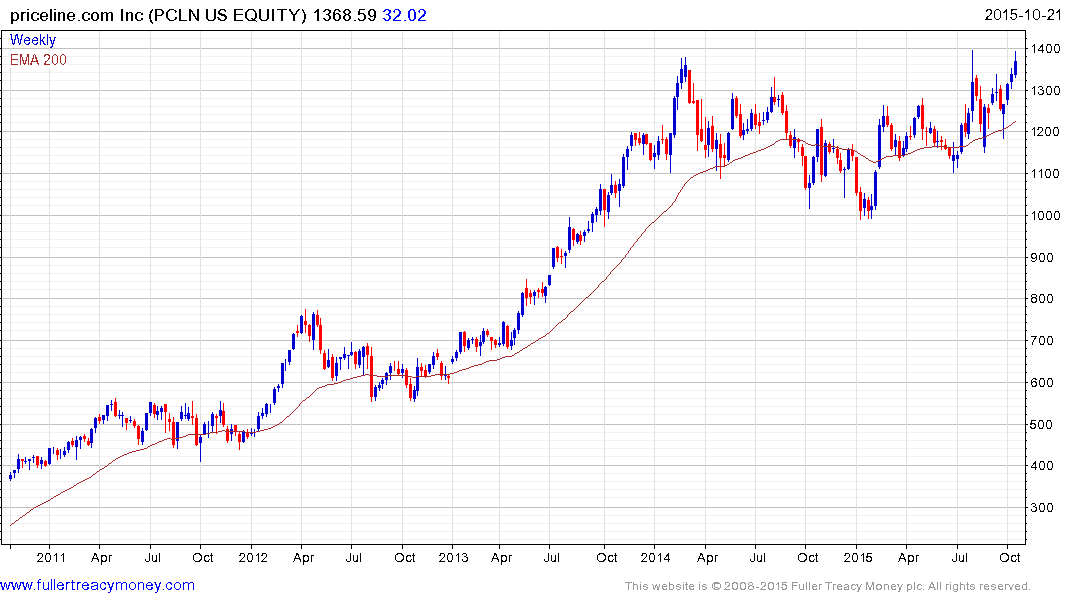
Task: Click the 2013 year label on time axis
Action: tap(453, 557)
